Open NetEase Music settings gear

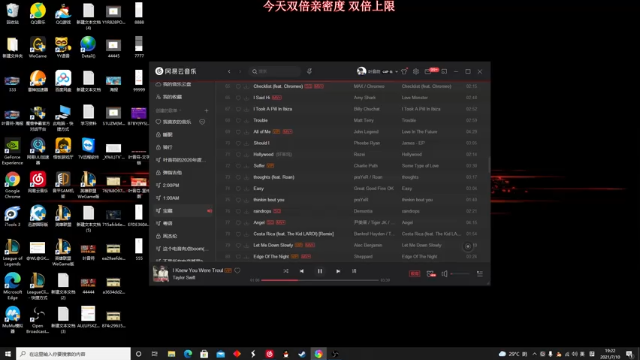click(x=416, y=71)
